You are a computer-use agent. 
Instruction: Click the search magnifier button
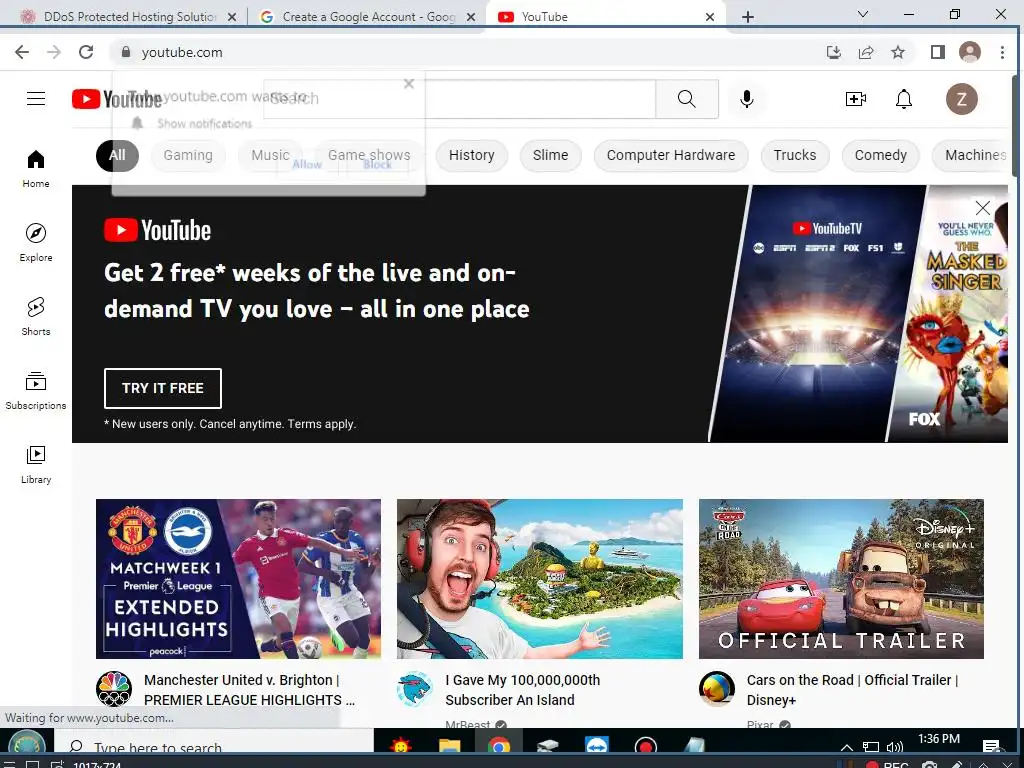686,99
